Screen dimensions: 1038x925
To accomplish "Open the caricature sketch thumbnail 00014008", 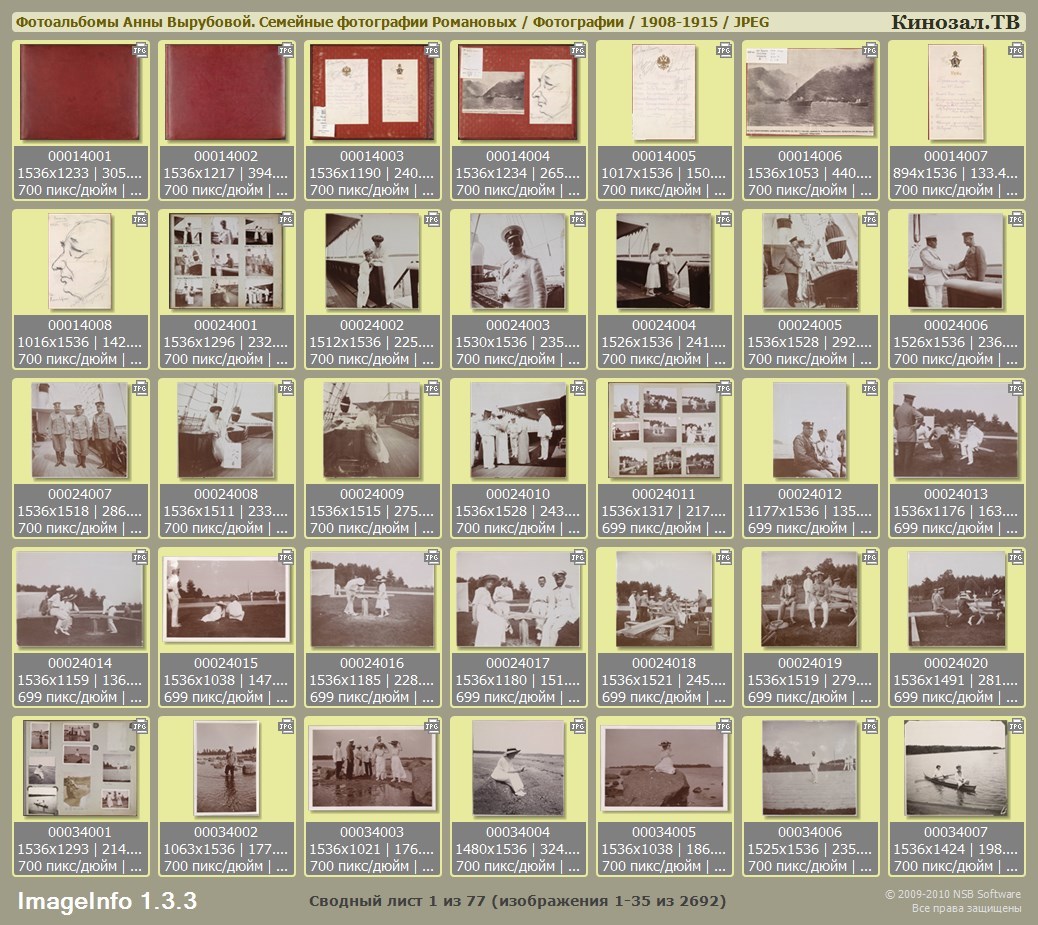I will [x=80, y=262].
